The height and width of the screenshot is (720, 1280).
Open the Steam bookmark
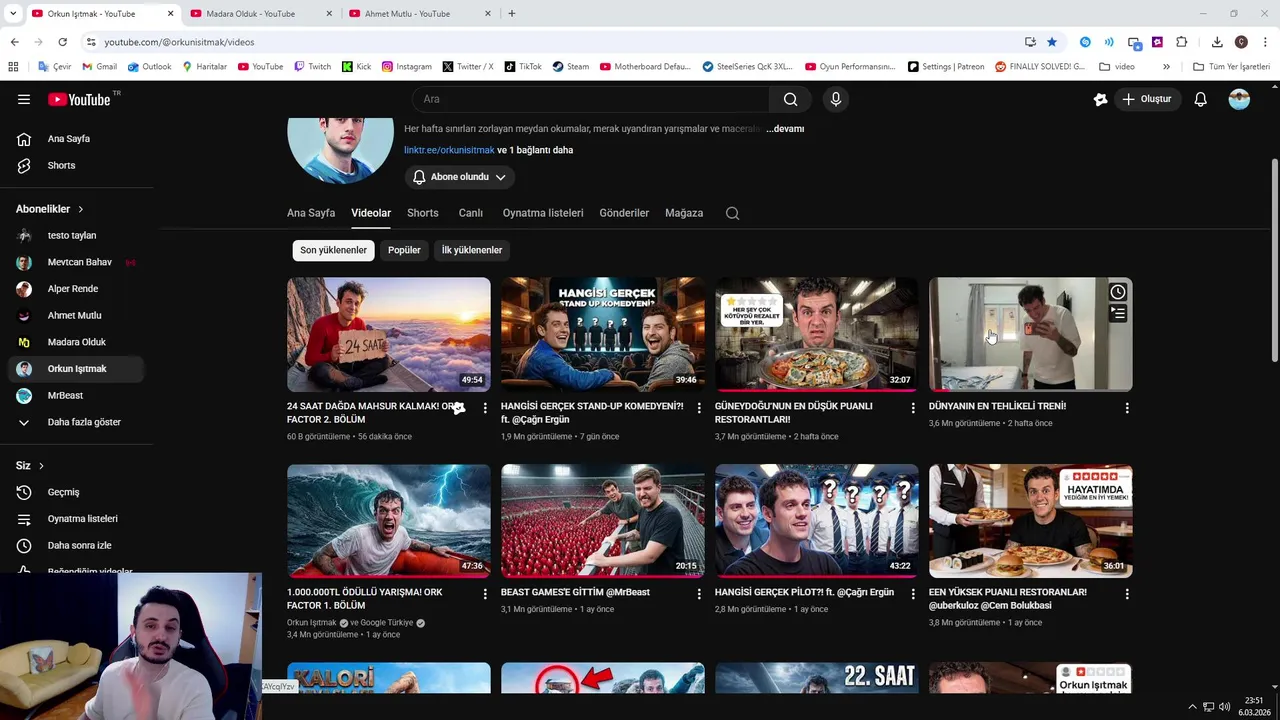point(570,67)
